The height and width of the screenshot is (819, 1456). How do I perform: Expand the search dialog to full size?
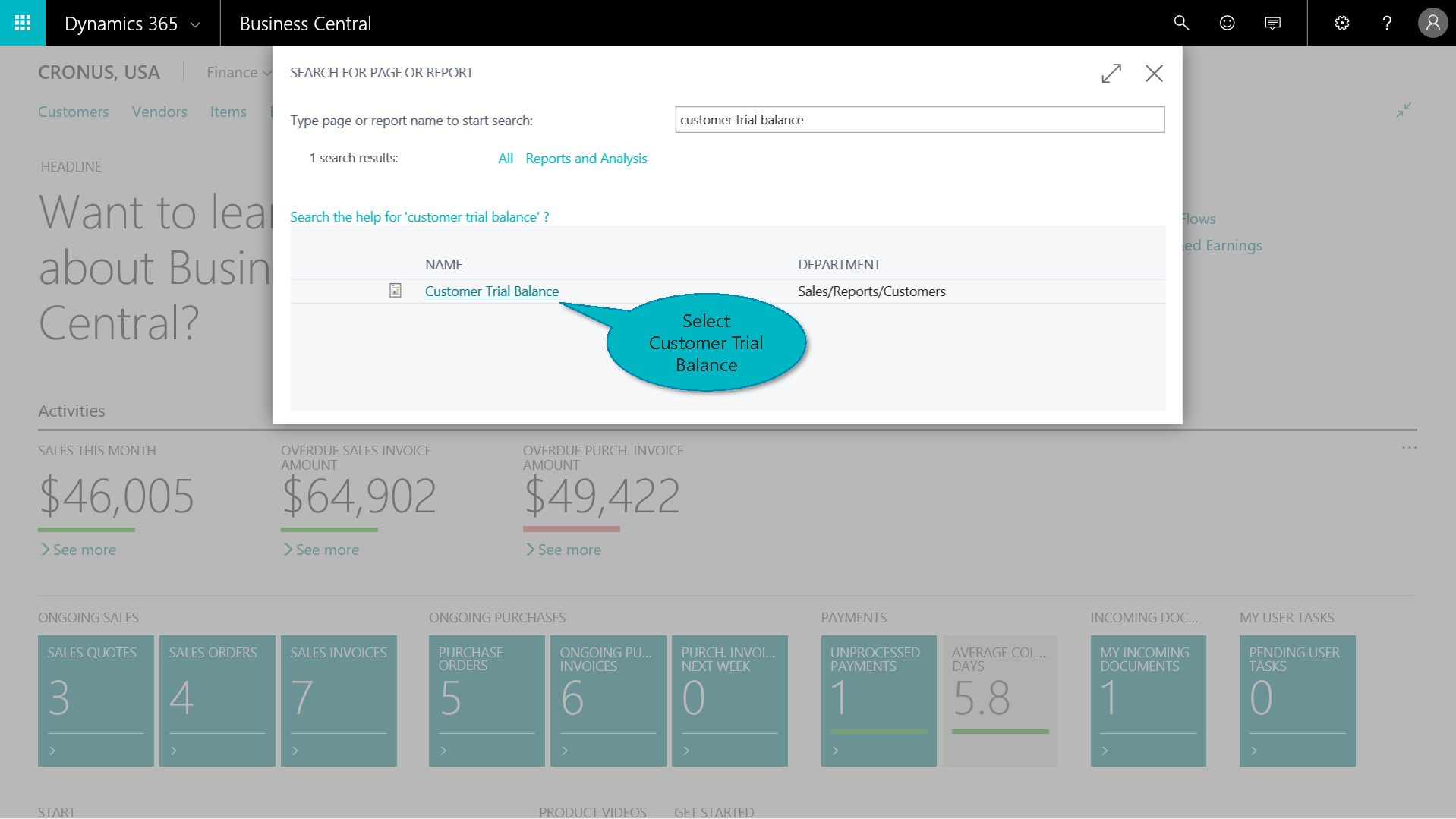click(x=1111, y=73)
